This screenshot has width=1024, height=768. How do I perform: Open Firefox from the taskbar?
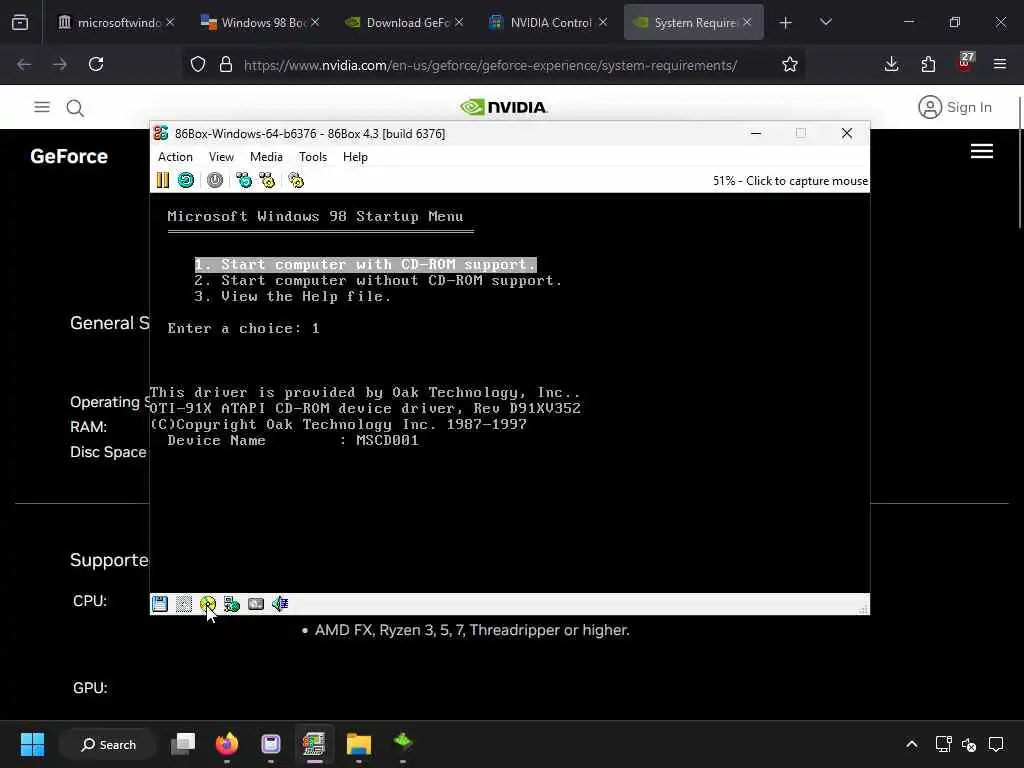click(x=227, y=744)
